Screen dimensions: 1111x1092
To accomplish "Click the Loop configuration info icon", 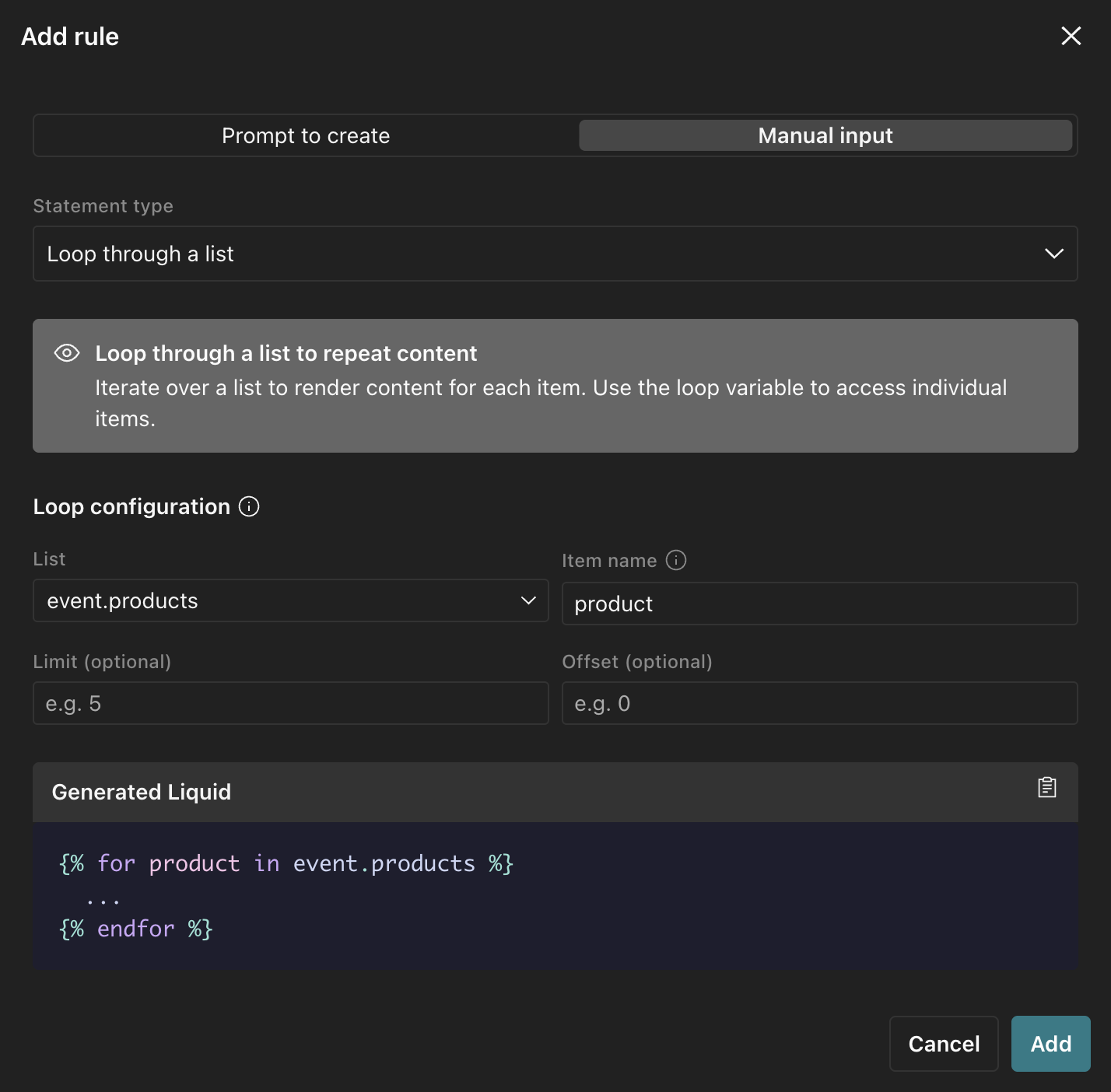I will pyautogui.click(x=249, y=506).
